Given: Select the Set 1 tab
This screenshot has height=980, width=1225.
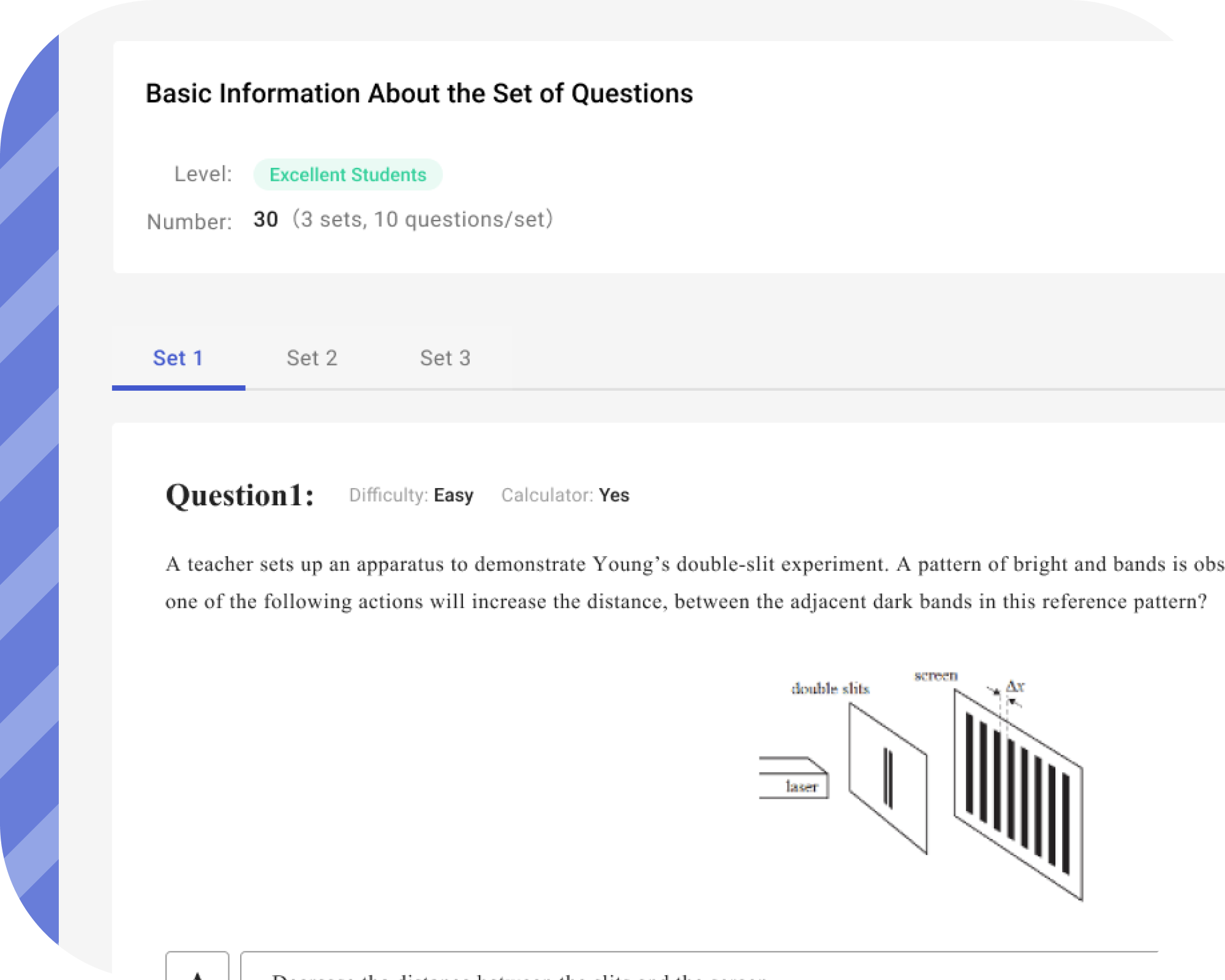Looking at the screenshot, I should click(179, 358).
